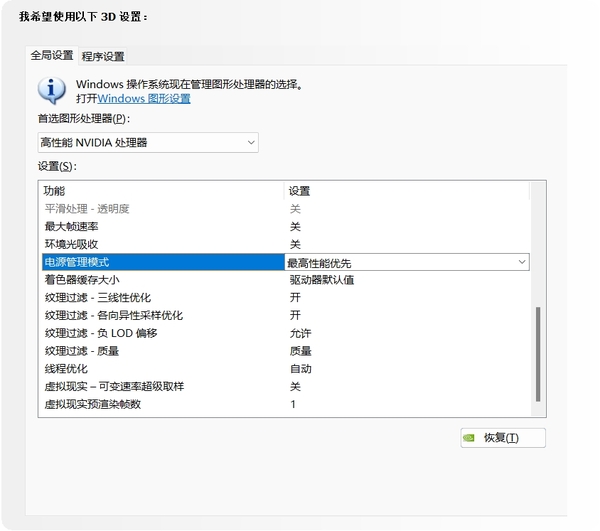Select the 平滑处理 - 透明度 row

pyautogui.click(x=285, y=209)
